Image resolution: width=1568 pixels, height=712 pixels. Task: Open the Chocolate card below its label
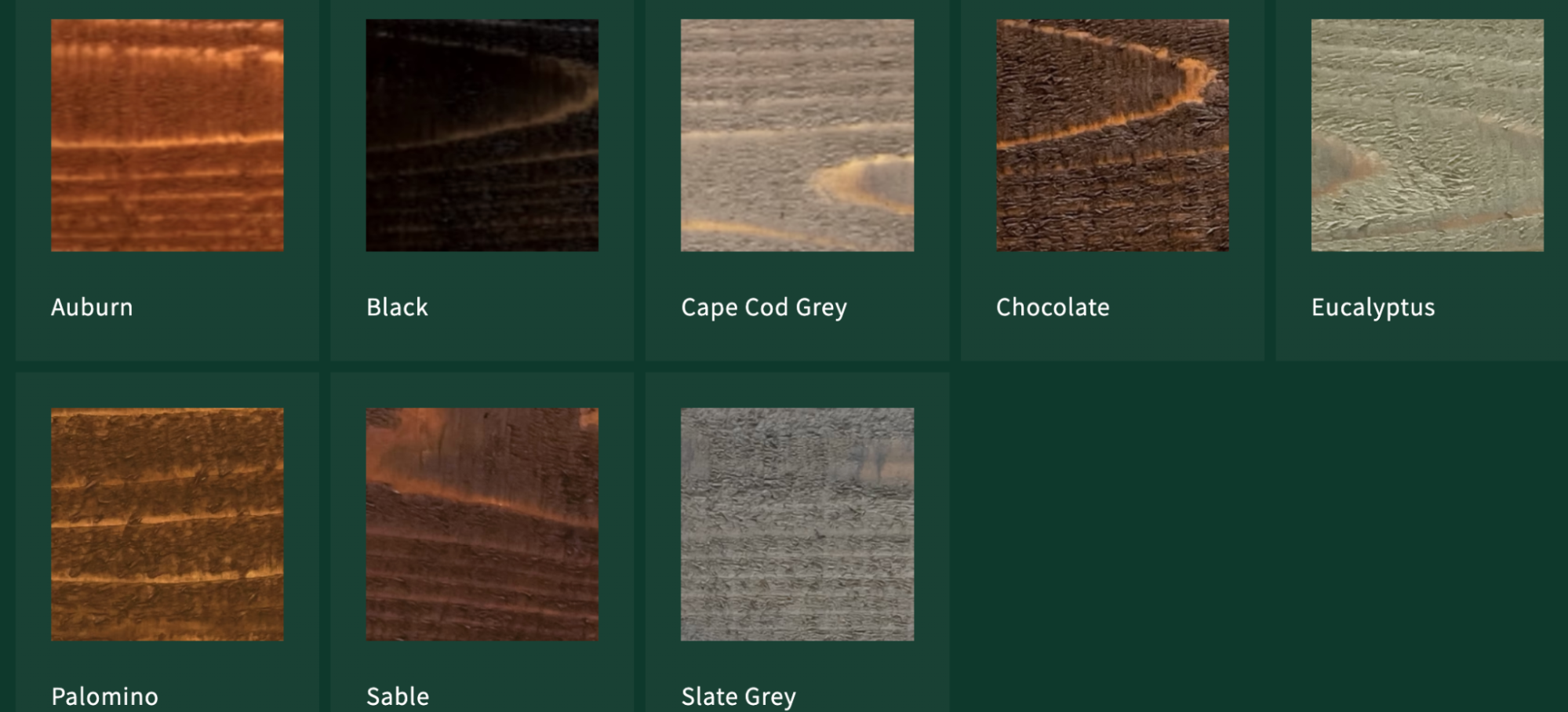coord(1112,341)
